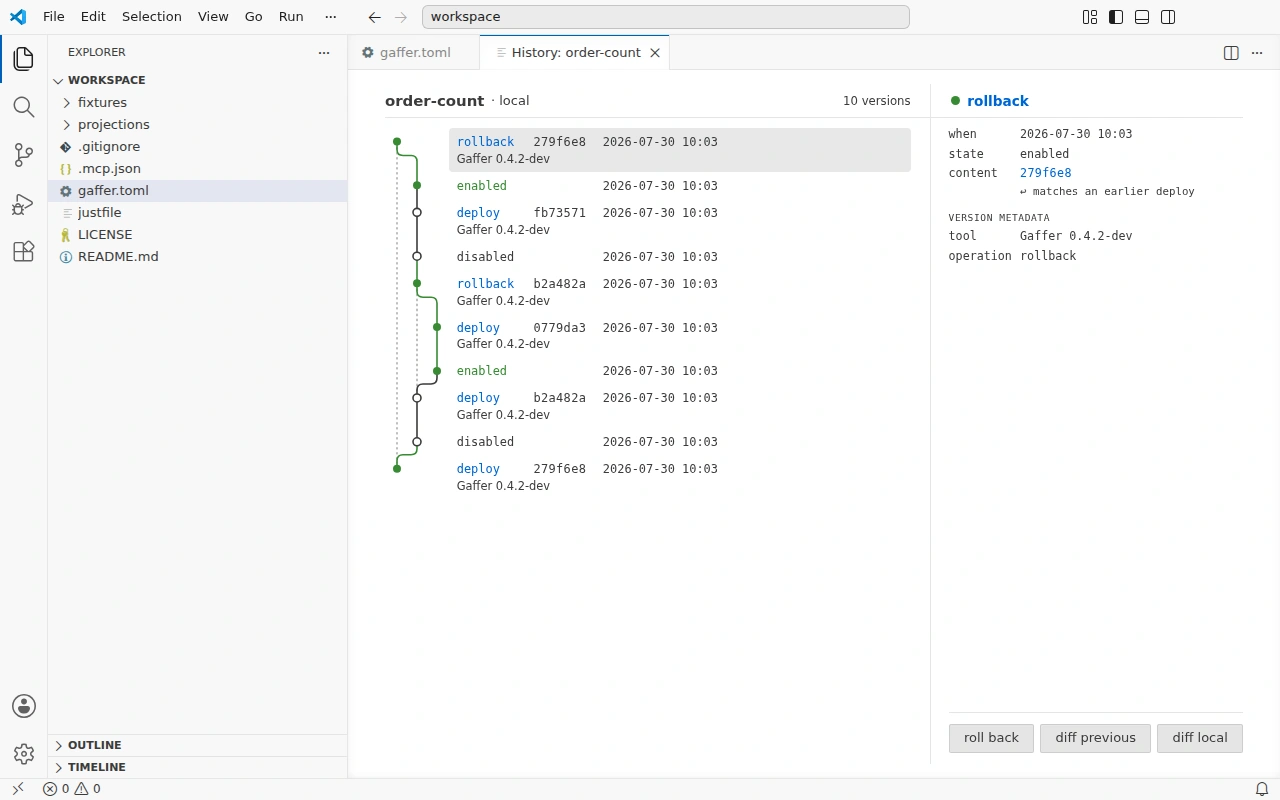Open editor More Actions ellipsis

coord(1257,53)
